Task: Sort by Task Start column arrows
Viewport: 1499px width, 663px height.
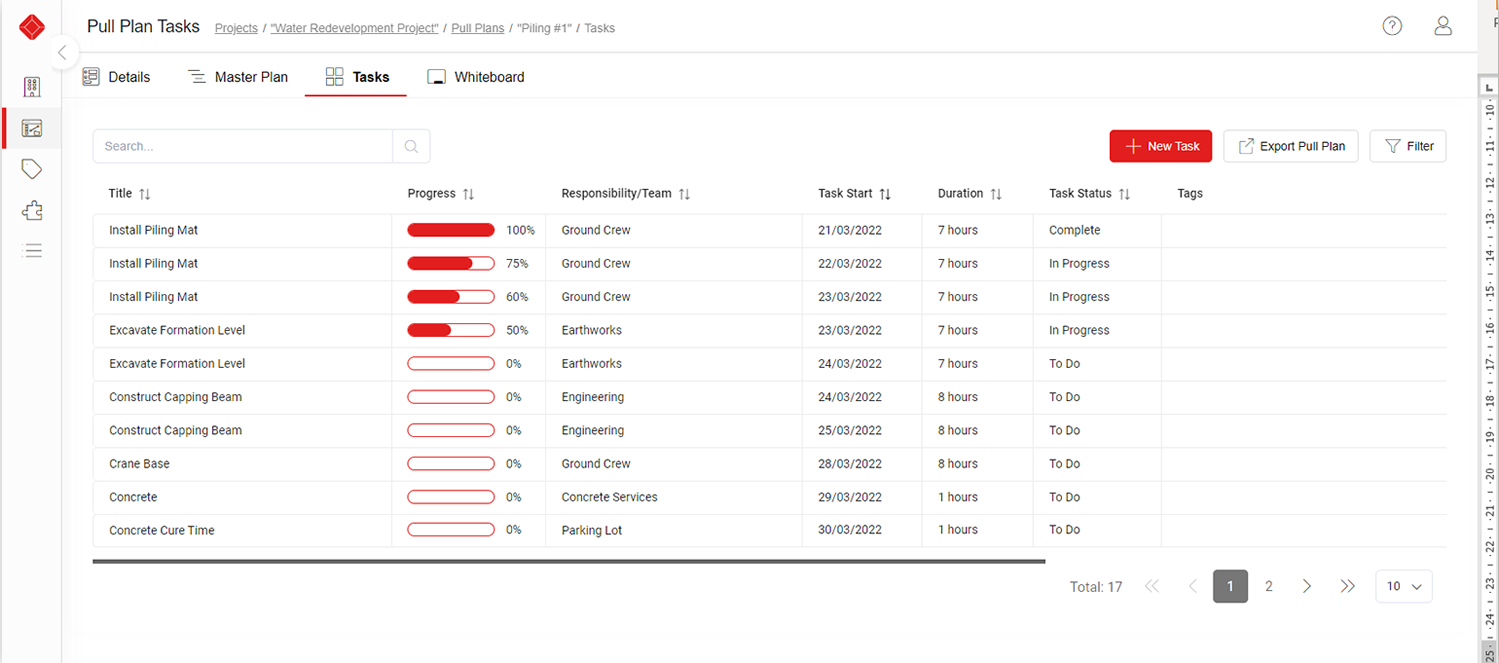Action: (885, 194)
